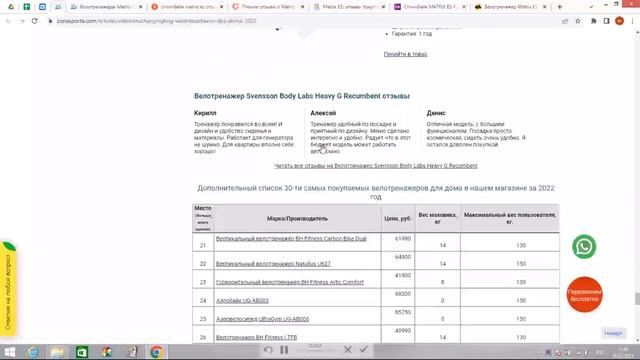
Task: Open a new tab with plus button
Action: click(x=560, y=7)
